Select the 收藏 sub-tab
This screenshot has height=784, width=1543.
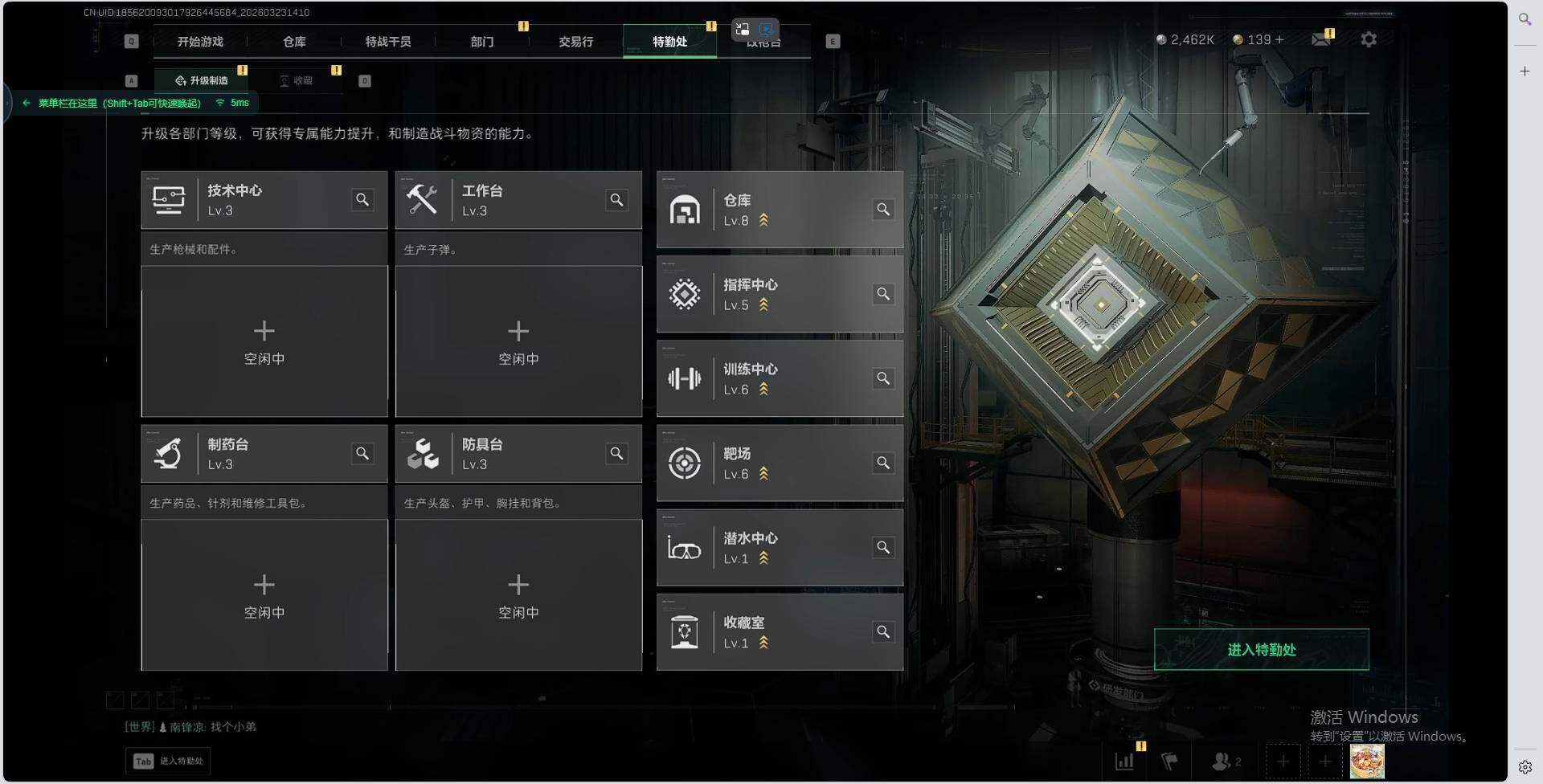(297, 80)
